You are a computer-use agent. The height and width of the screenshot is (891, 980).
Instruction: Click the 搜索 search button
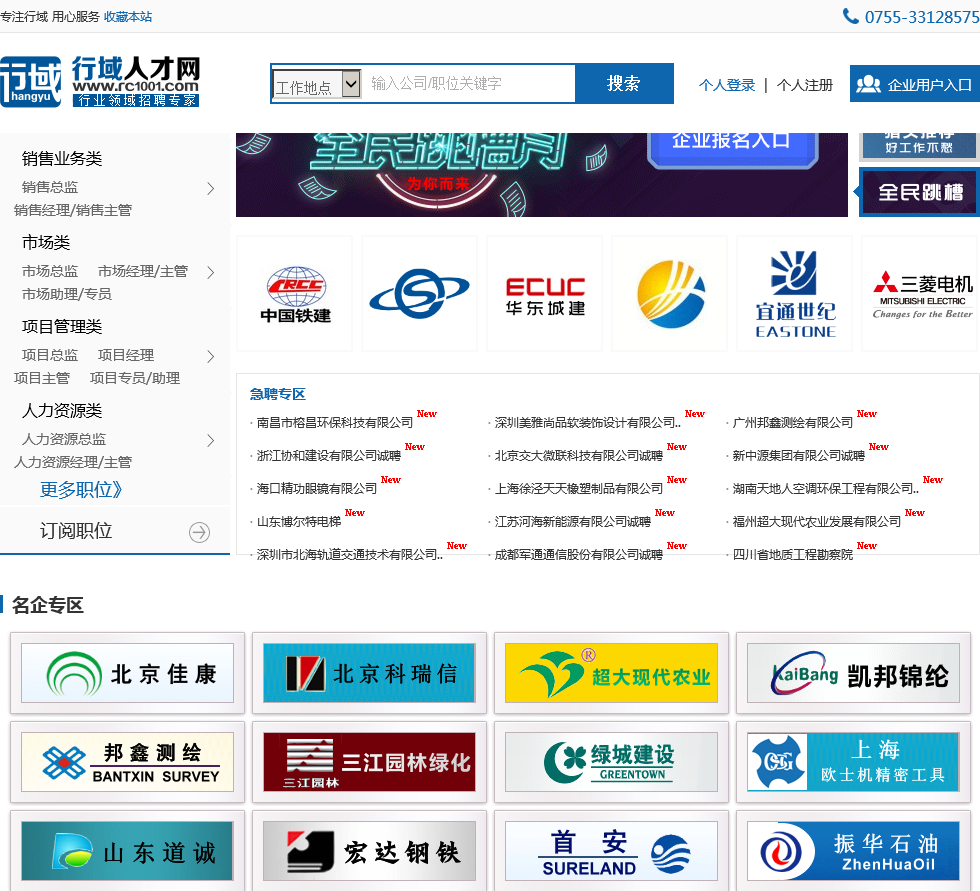(624, 83)
